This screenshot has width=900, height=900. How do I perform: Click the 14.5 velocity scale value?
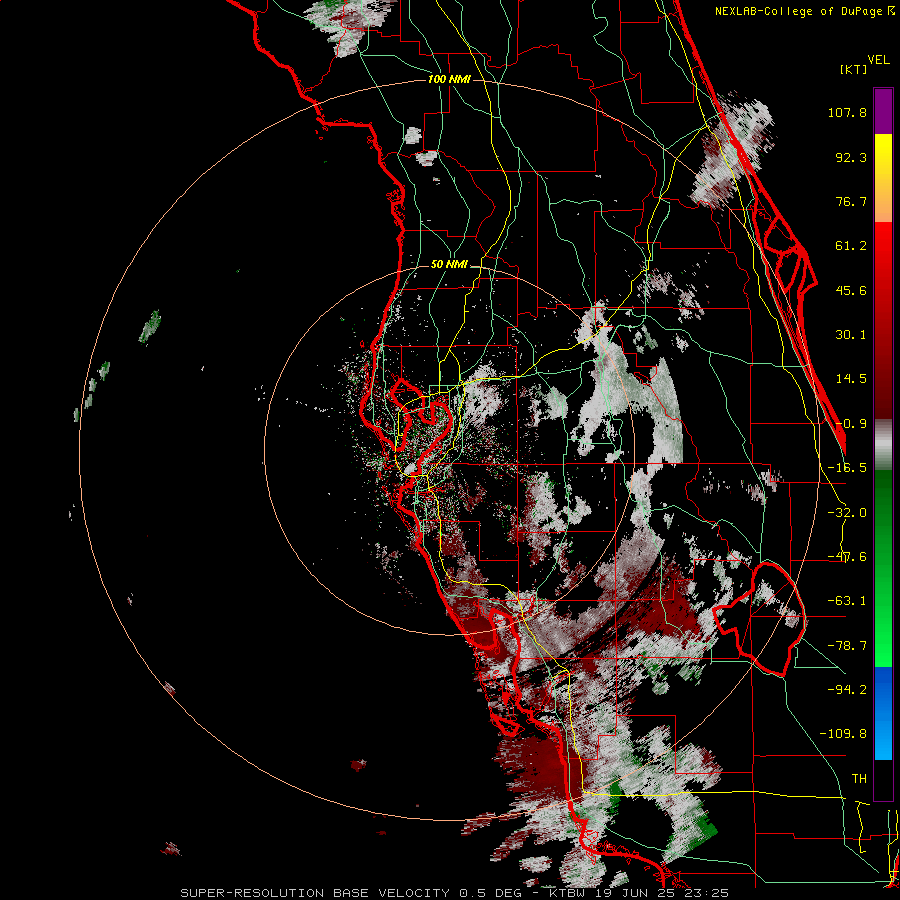coord(851,379)
